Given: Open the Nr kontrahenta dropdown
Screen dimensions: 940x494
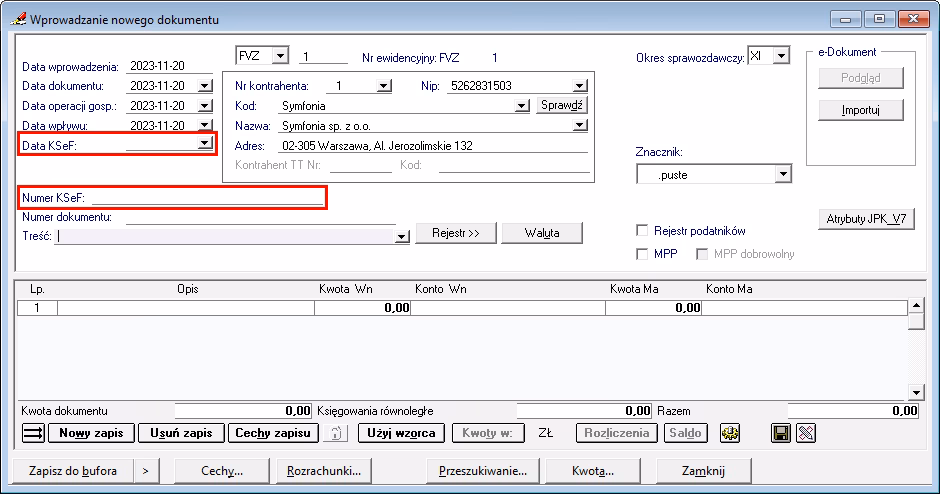Looking at the screenshot, I should pyautogui.click(x=384, y=86).
